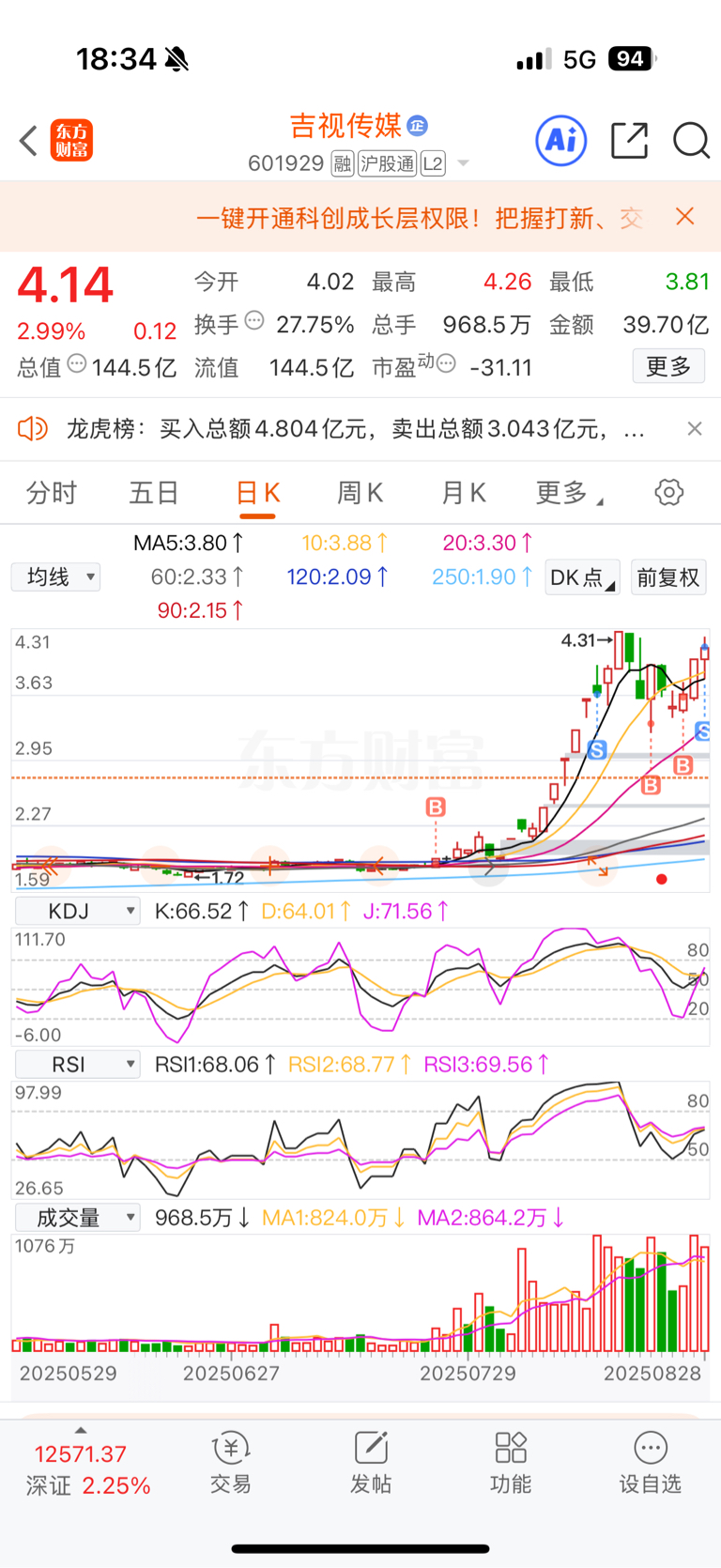Open the 发帖 post icon
The height and width of the screenshot is (1568, 721).
point(371,1462)
